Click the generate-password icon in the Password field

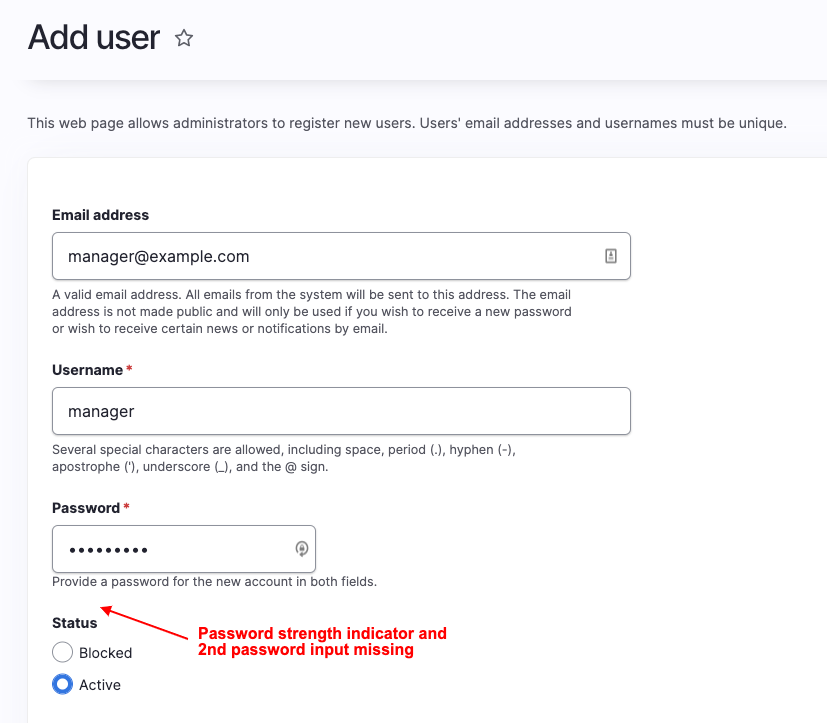301,548
